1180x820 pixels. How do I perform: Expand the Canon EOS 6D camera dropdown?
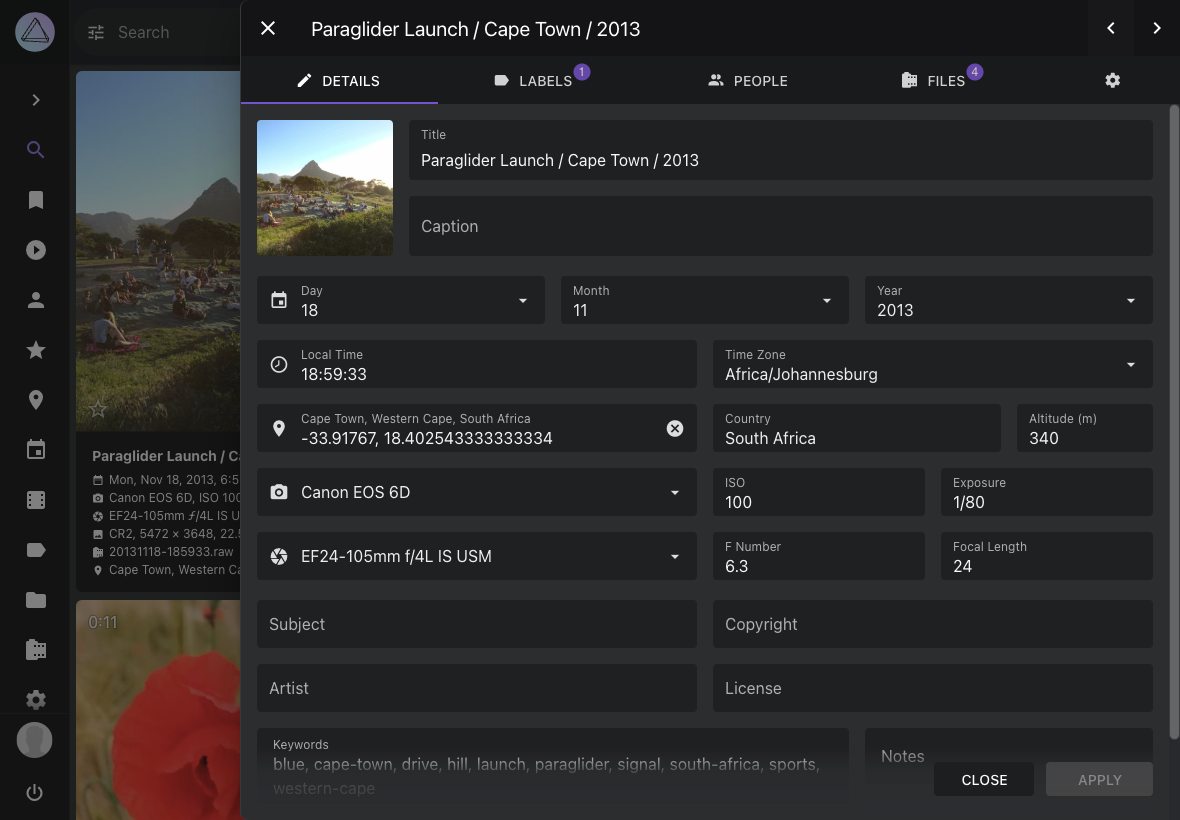point(674,492)
